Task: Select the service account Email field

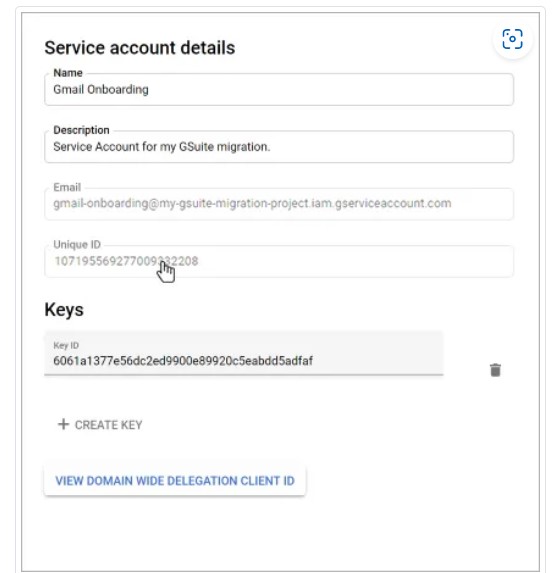Action: click(x=279, y=204)
